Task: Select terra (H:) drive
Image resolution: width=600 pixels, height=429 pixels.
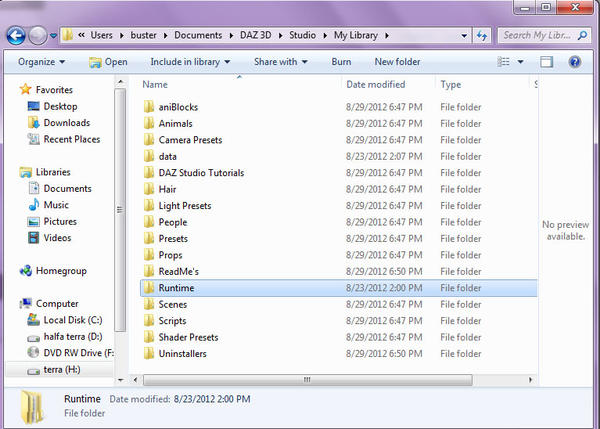Action: pos(62,369)
